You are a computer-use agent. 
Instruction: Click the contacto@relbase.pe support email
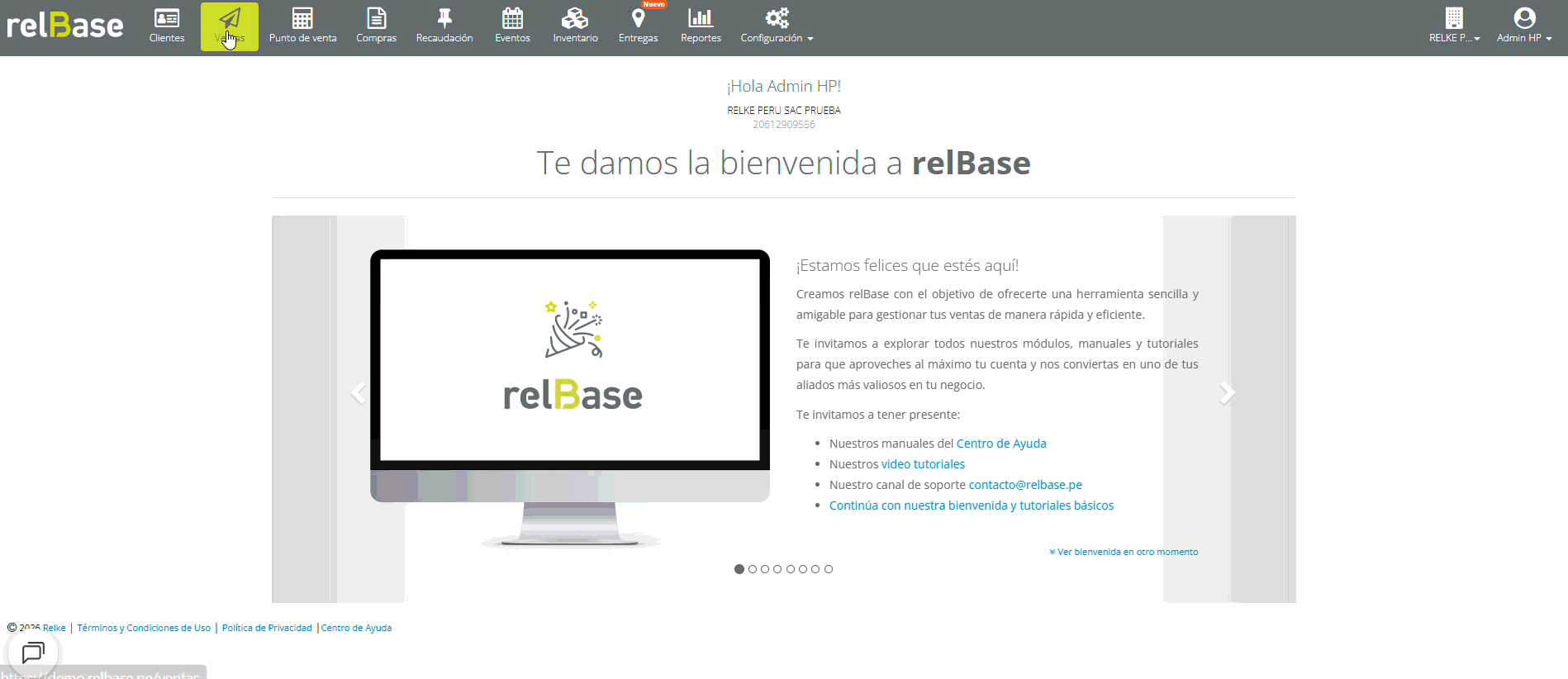(1025, 485)
